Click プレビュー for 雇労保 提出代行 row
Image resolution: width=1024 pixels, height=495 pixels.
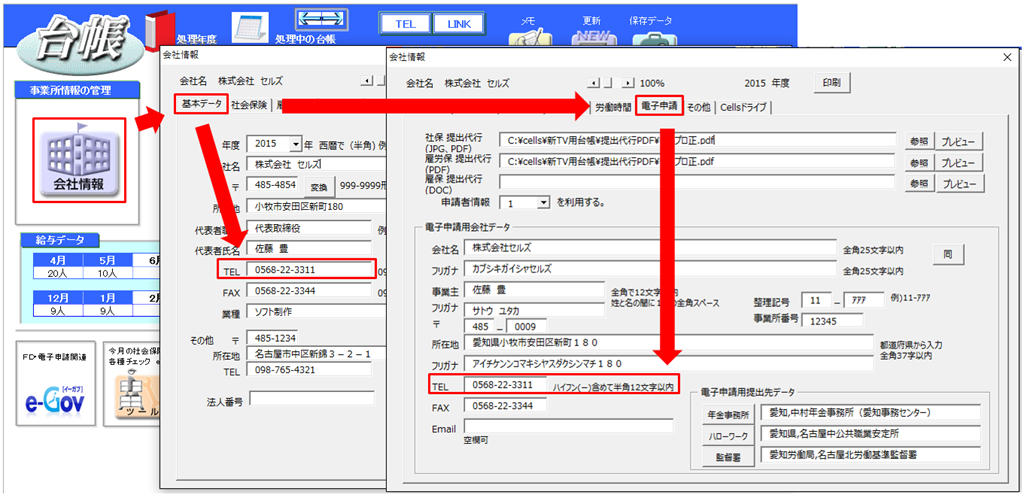959,163
